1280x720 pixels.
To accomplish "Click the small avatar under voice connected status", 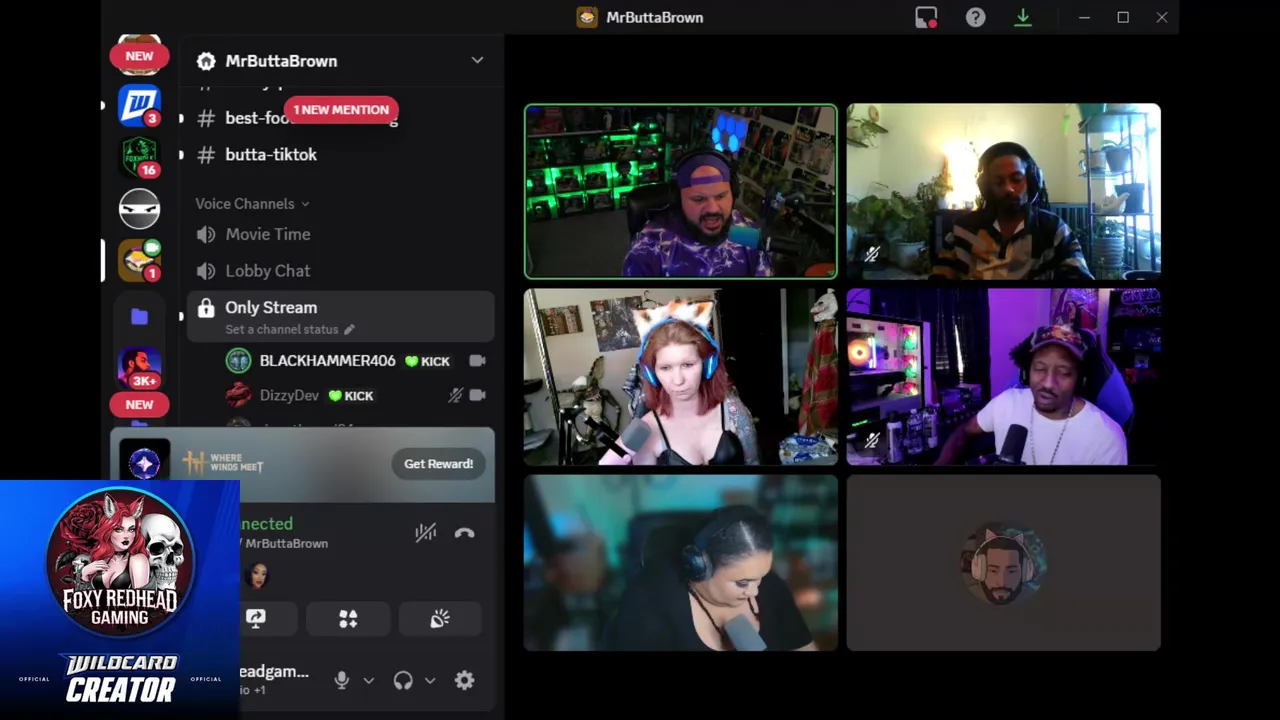I will [257, 575].
